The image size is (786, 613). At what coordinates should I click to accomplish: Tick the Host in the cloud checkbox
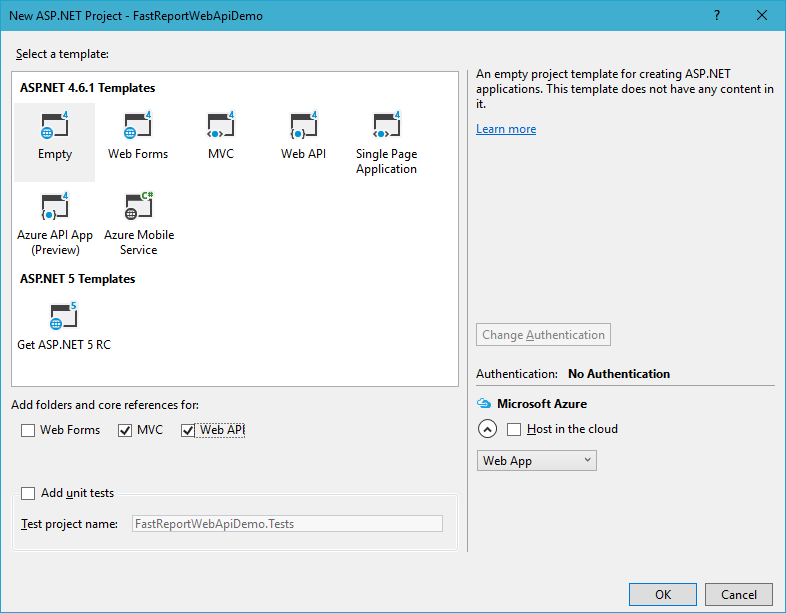coord(514,430)
